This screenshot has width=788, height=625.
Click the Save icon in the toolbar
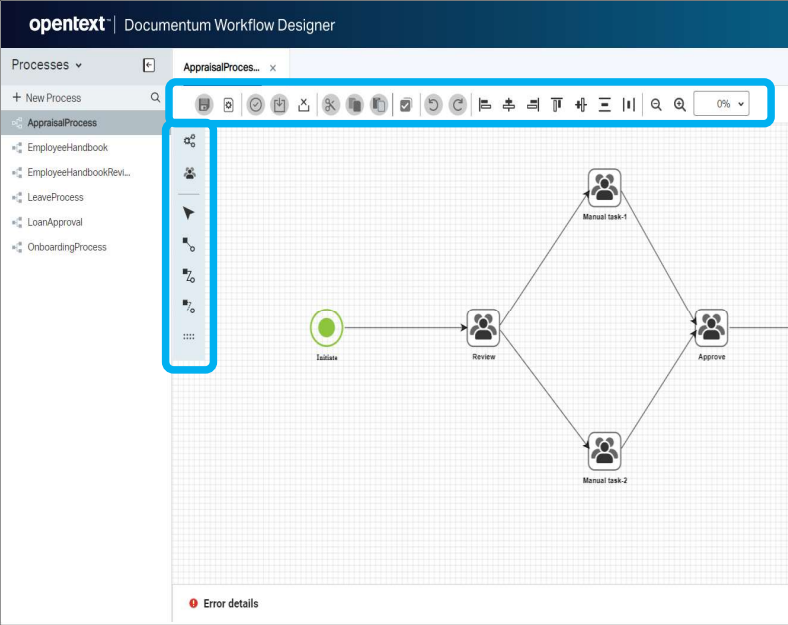[x=204, y=104]
